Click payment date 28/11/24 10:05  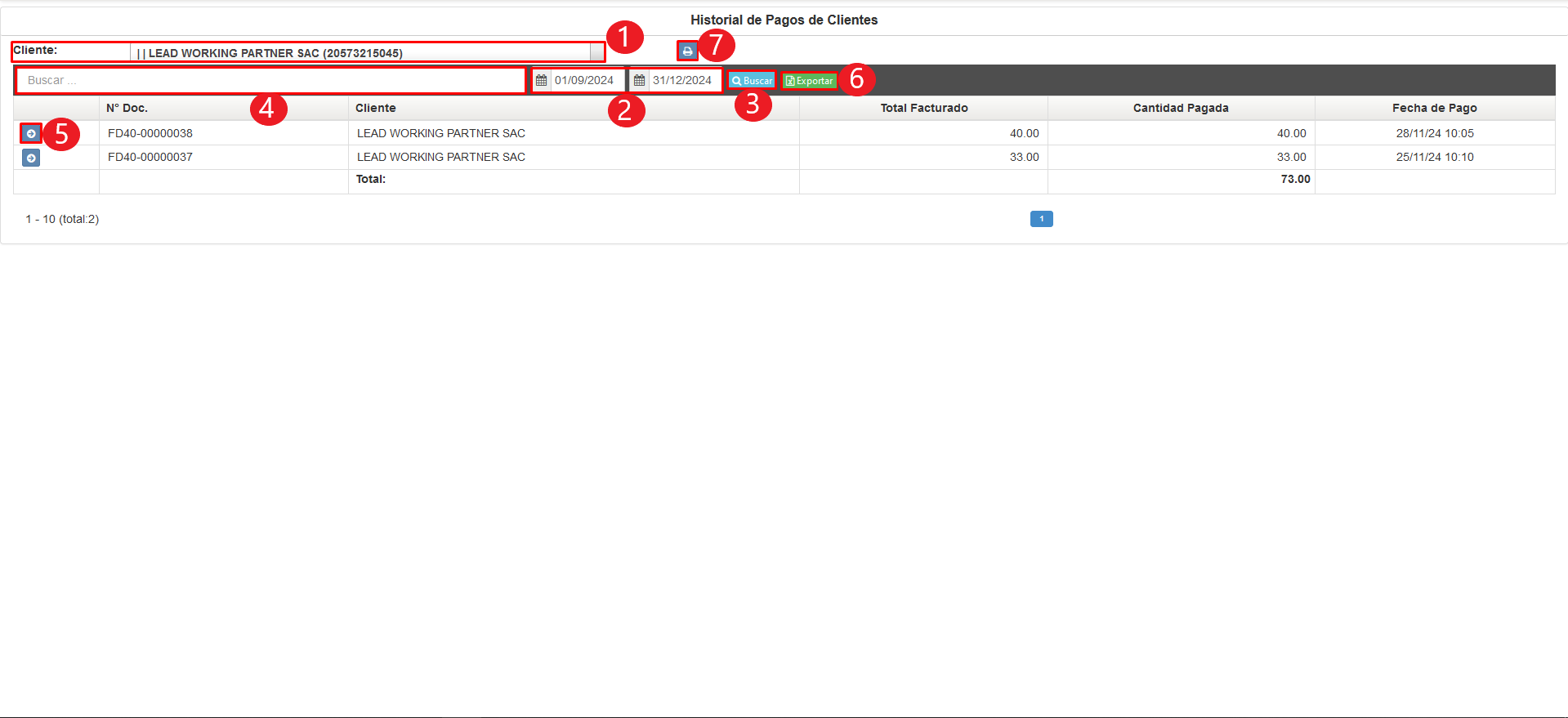pyautogui.click(x=1435, y=133)
